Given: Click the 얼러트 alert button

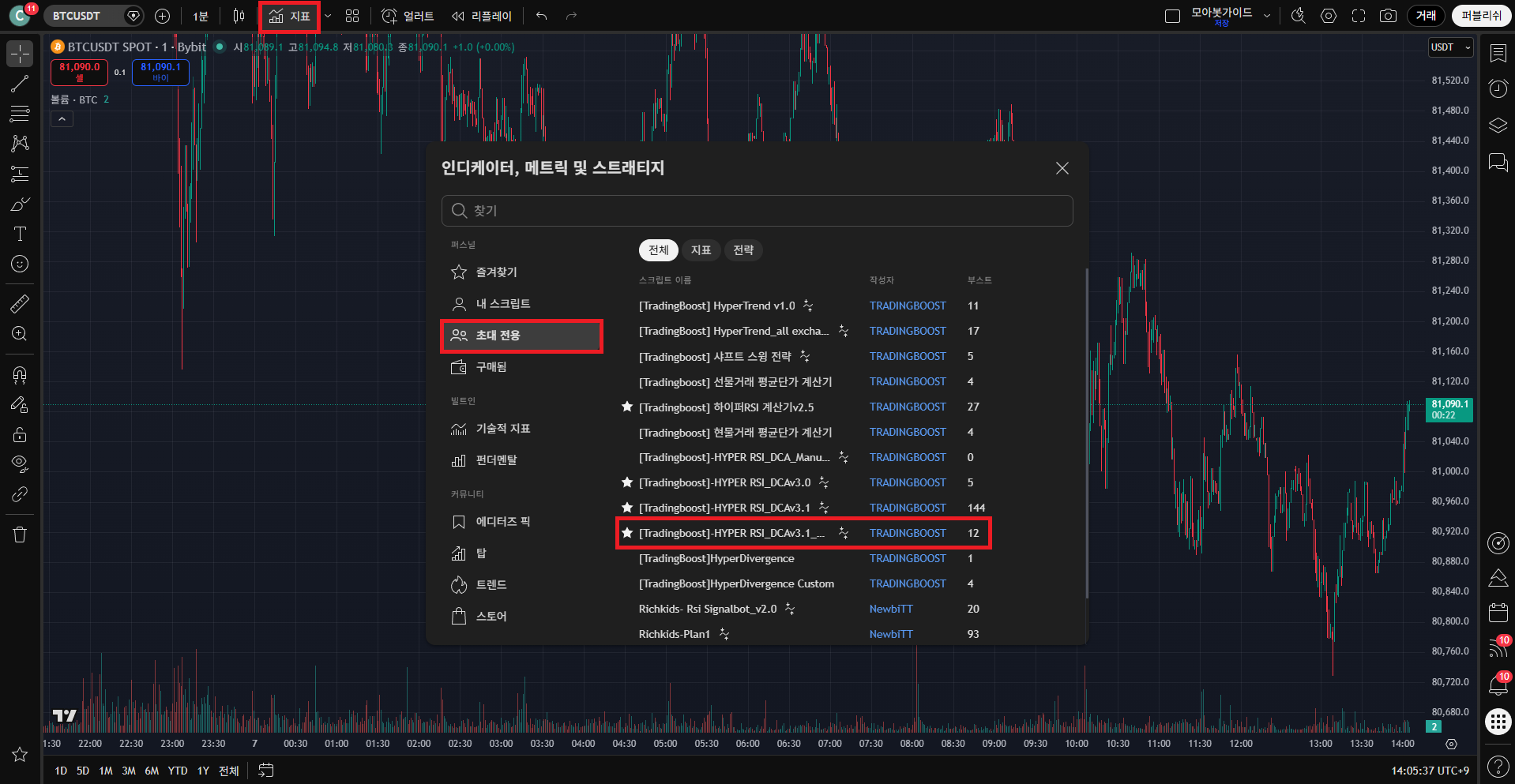Looking at the screenshot, I should coord(408,16).
